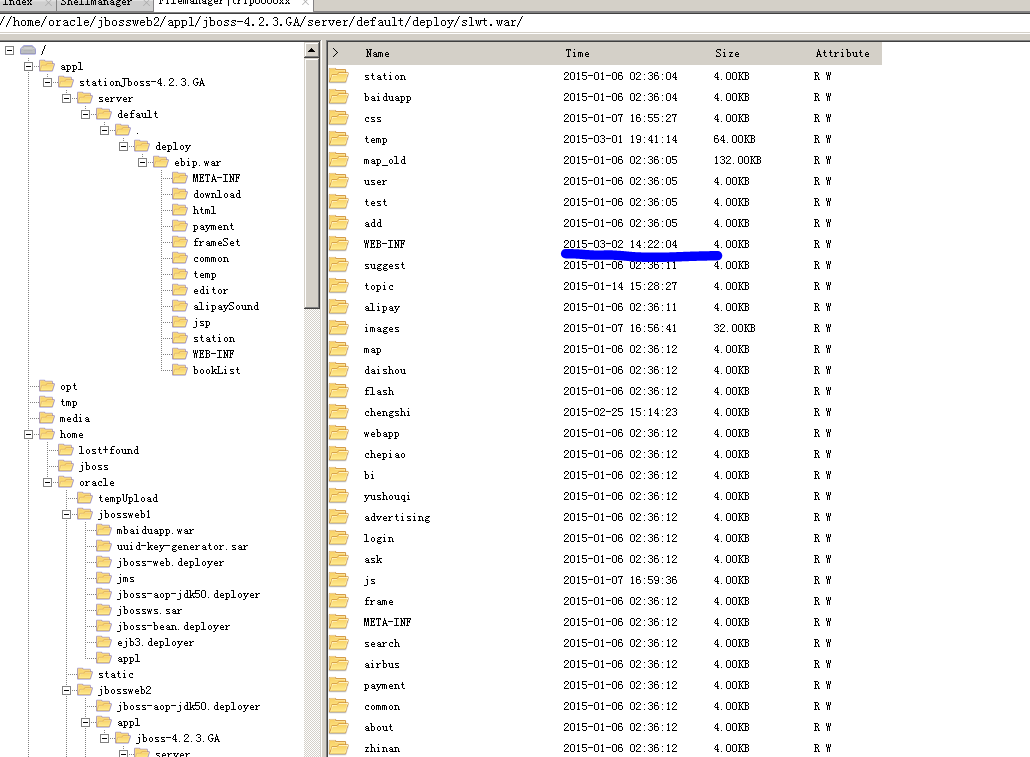Image resolution: width=1030 pixels, height=757 pixels.
Task: Select the static folder in tree
Action: pyautogui.click(x=116, y=674)
